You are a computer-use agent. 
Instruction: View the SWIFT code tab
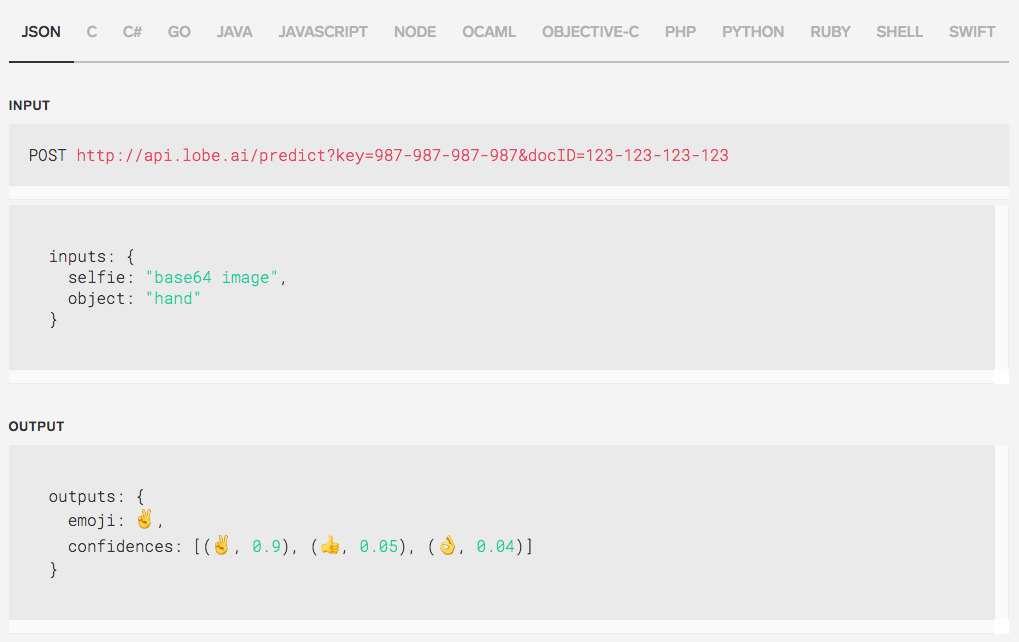coord(971,32)
